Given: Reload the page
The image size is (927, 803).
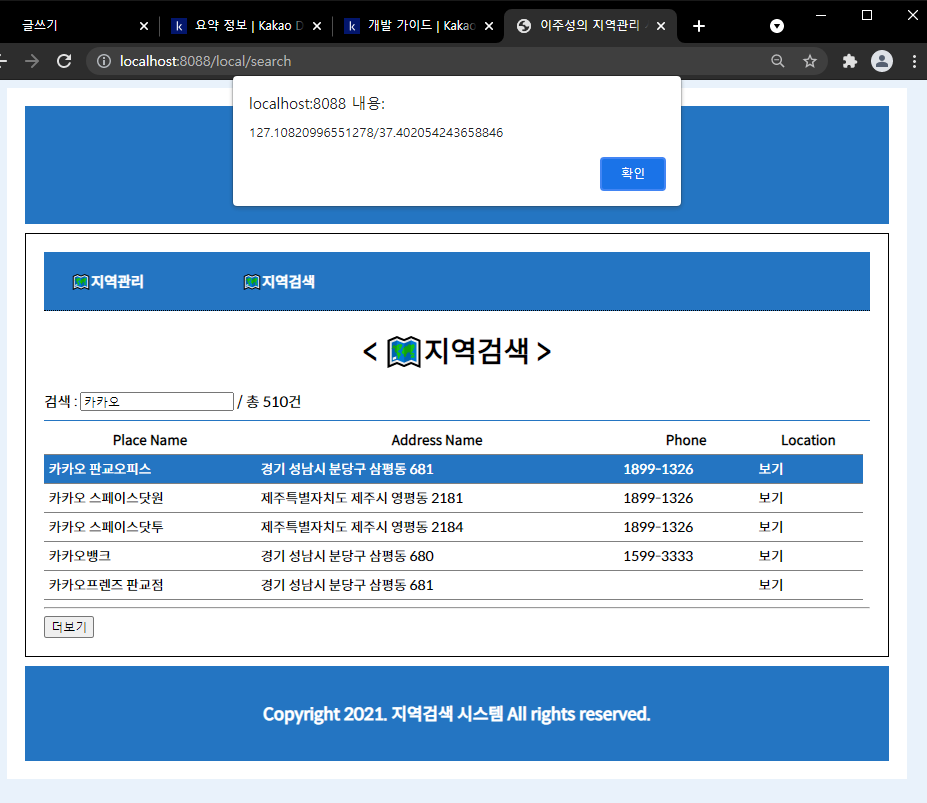Looking at the screenshot, I should click(x=64, y=61).
